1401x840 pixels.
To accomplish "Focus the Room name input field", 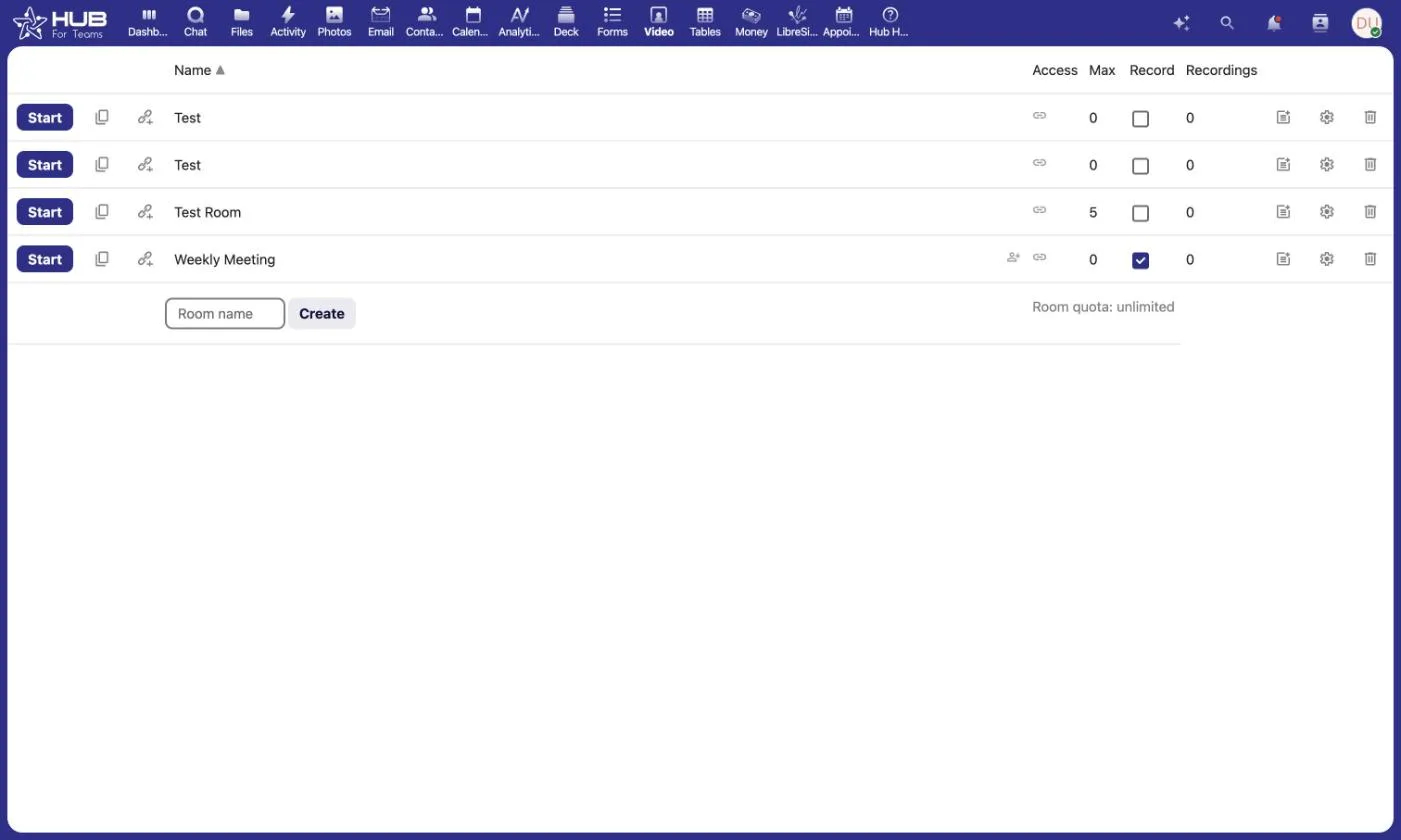I will 225,313.
